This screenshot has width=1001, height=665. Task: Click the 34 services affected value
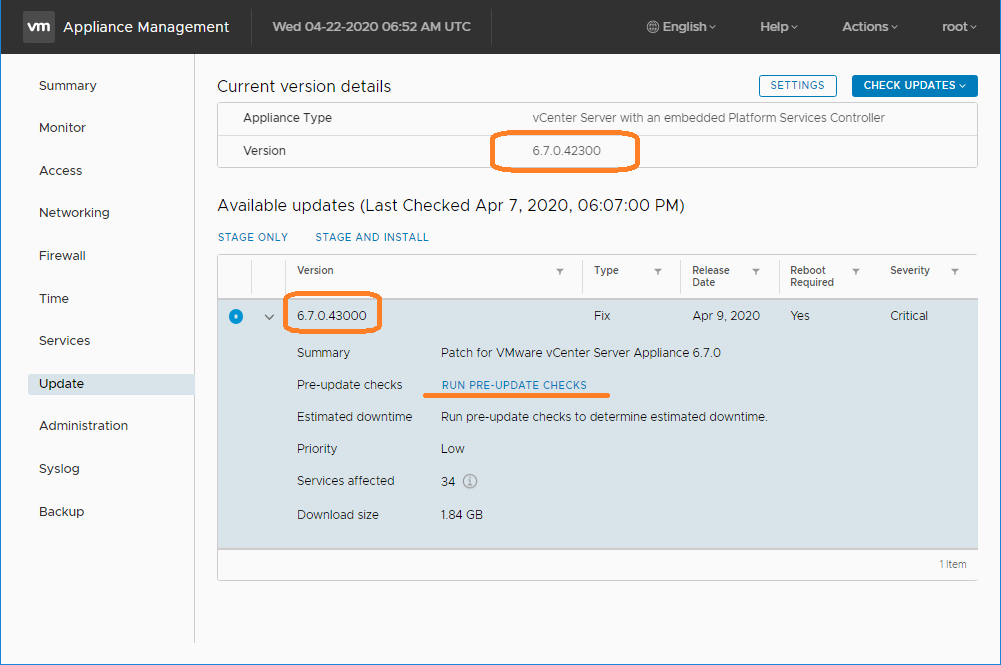(x=448, y=482)
